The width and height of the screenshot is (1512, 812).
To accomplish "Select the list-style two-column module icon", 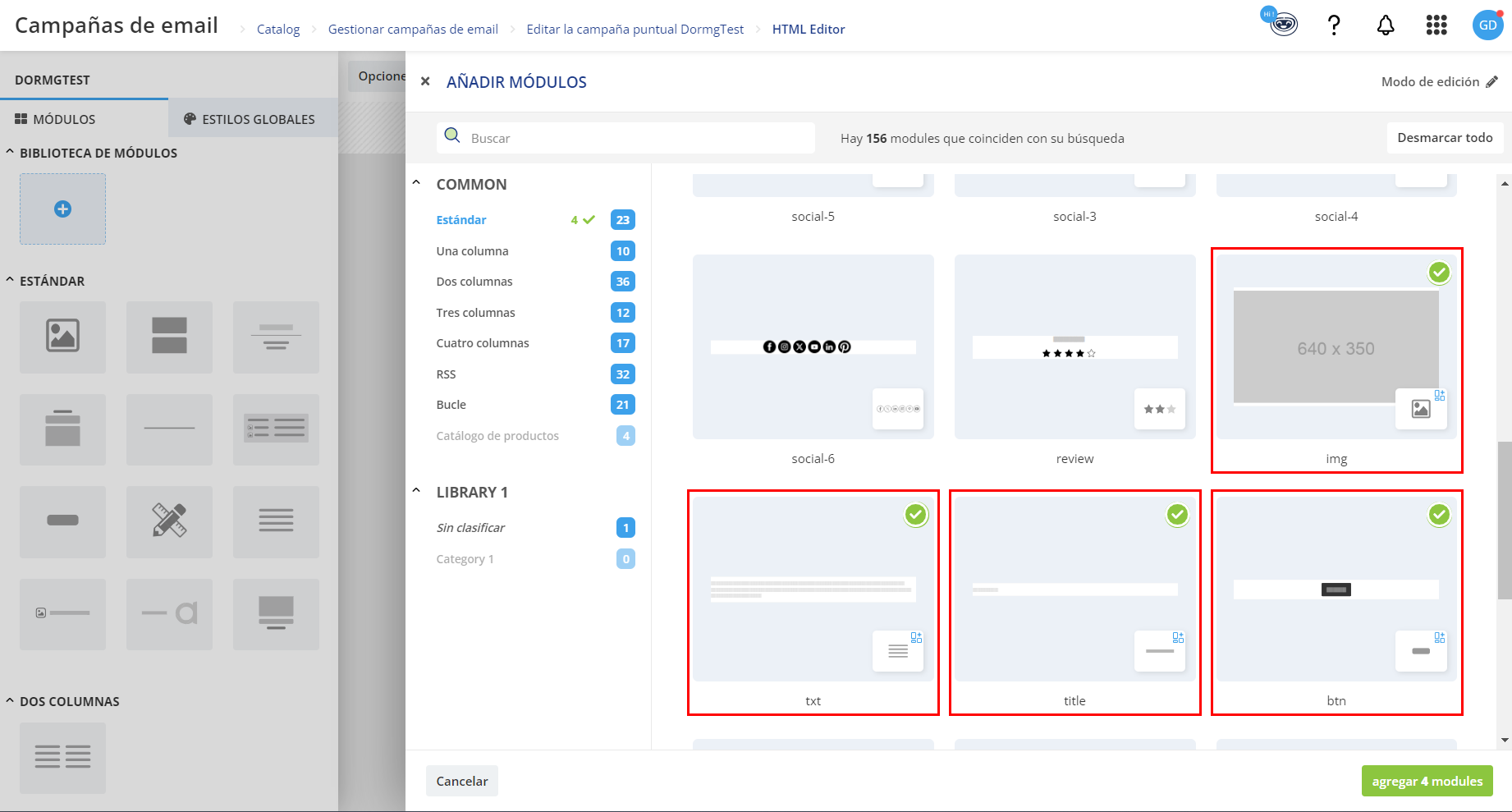I will pyautogui.click(x=276, y=429).
